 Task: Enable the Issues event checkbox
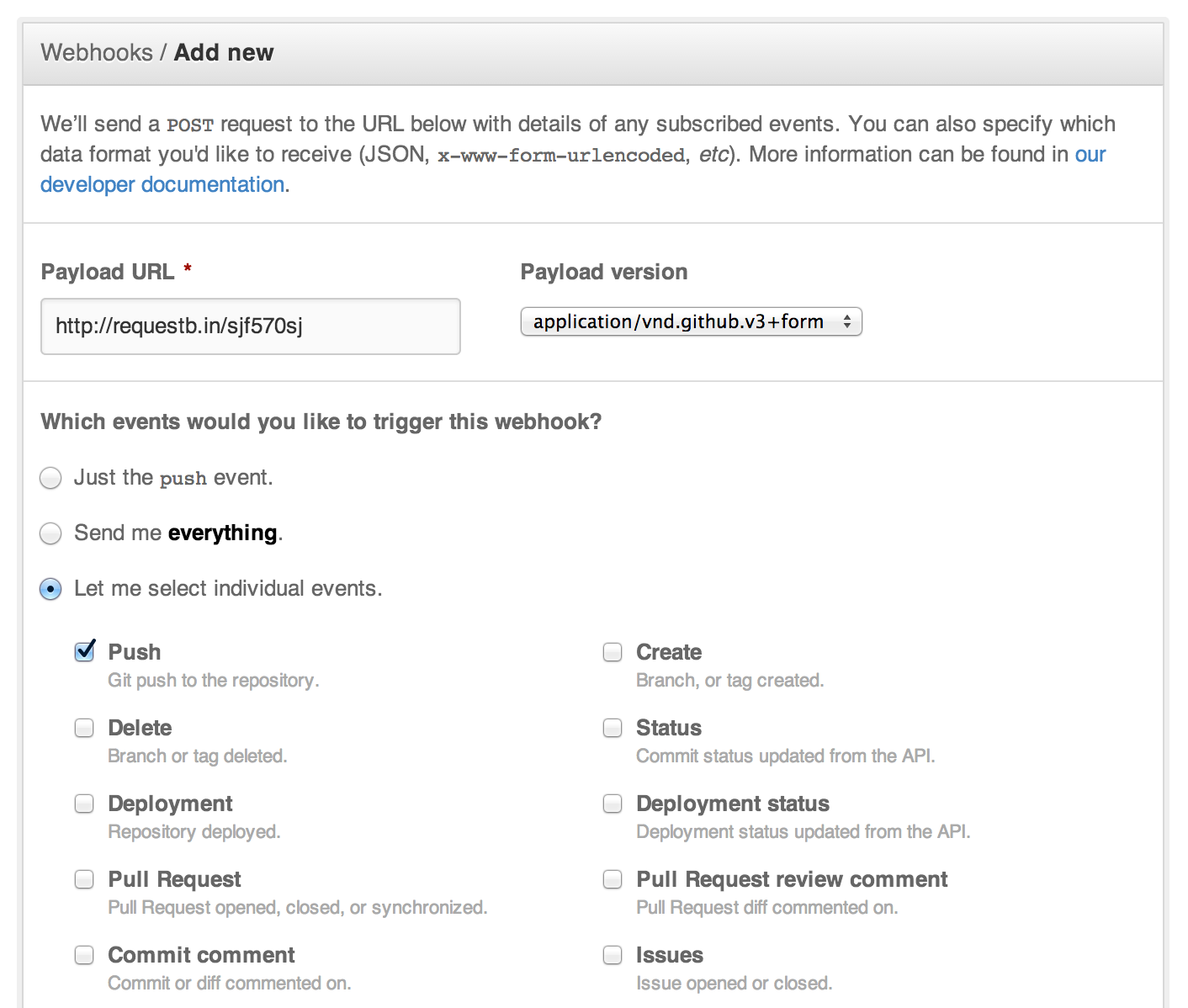(x=613, y=955)
